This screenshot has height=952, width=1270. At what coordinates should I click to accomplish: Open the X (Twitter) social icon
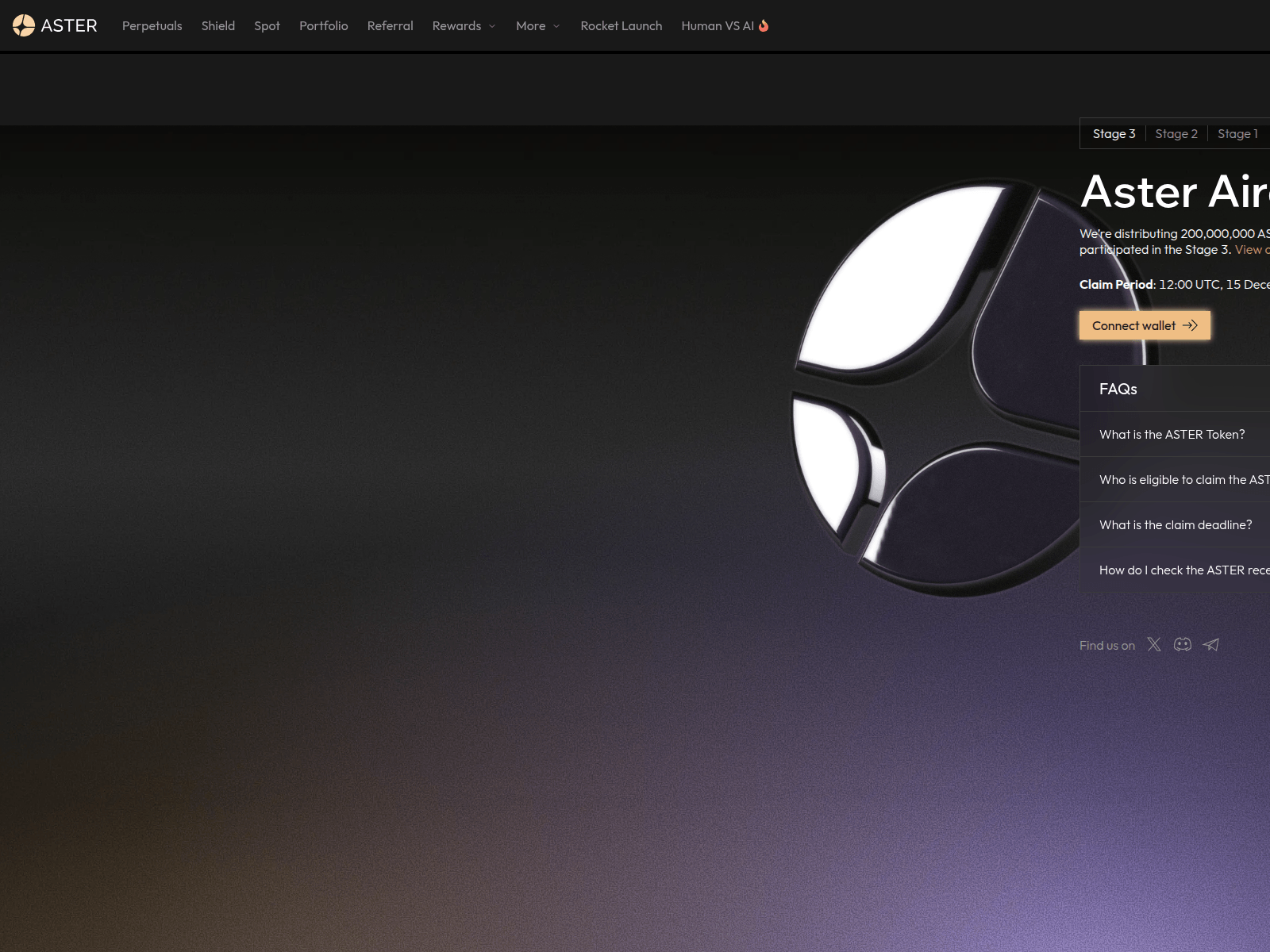point(1154,644)
